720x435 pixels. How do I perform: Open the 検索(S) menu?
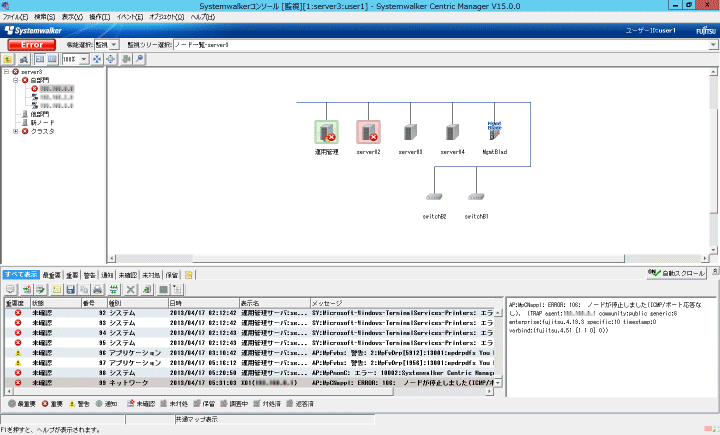pyautogui.click(x=45, y=17)
